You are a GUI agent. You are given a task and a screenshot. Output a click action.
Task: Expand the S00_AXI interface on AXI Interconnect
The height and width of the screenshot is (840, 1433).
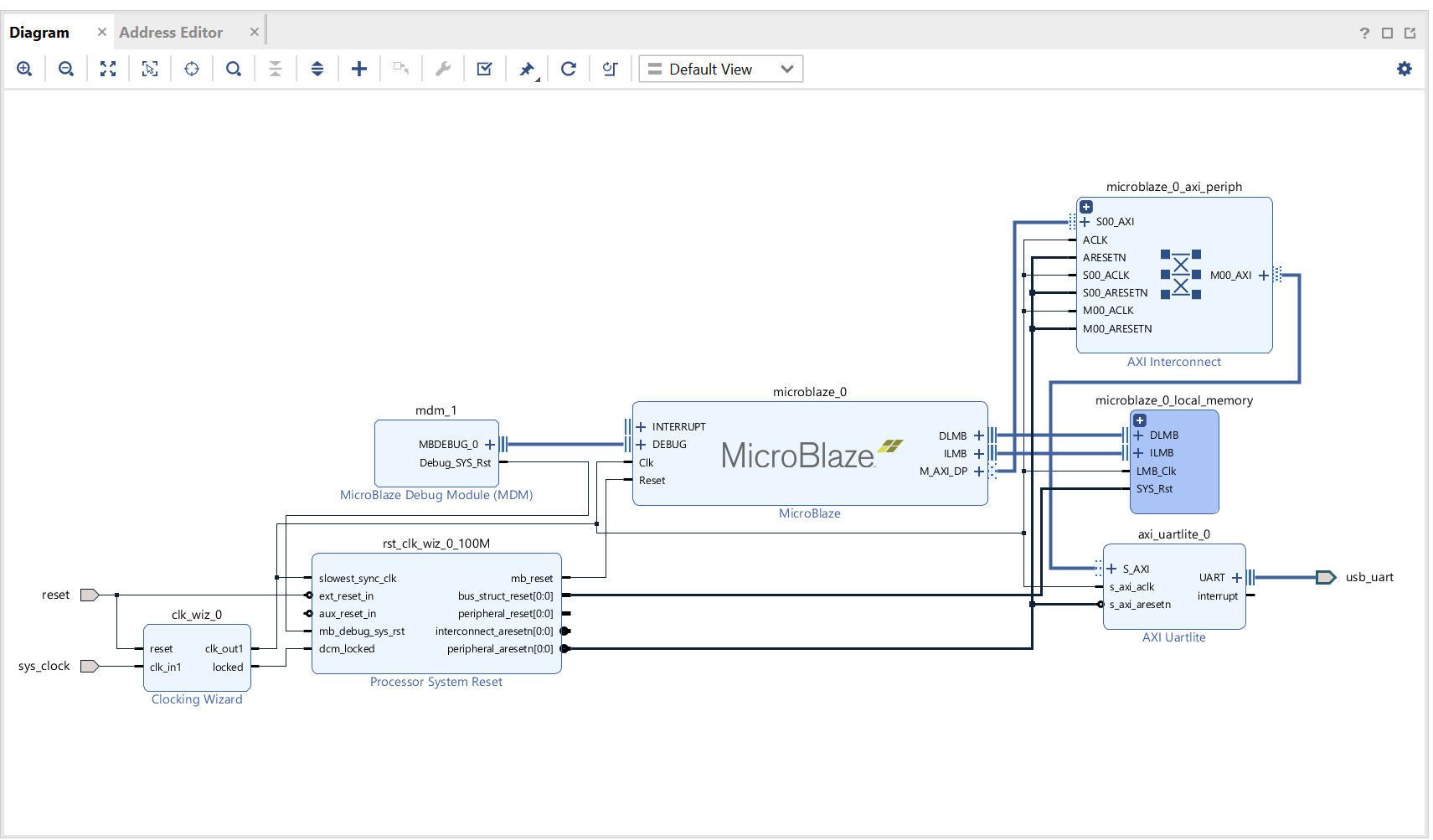pos(1085,222)
